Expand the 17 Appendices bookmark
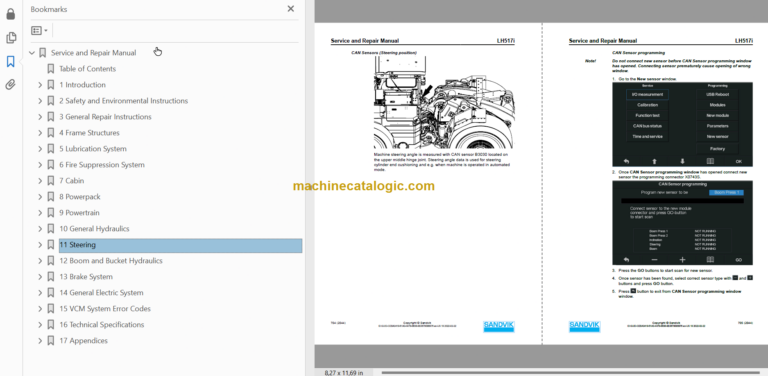This screenshot has height=376, width=768. tap(40, 341)
